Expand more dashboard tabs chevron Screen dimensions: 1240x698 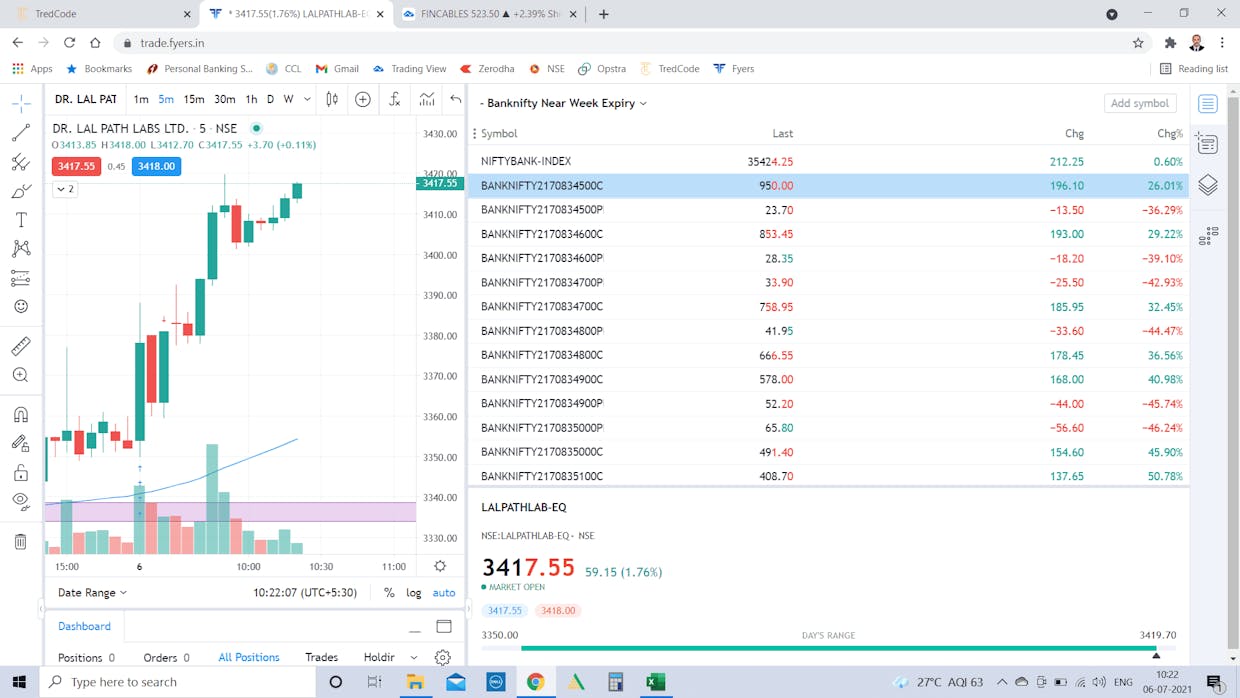[414, 657]
